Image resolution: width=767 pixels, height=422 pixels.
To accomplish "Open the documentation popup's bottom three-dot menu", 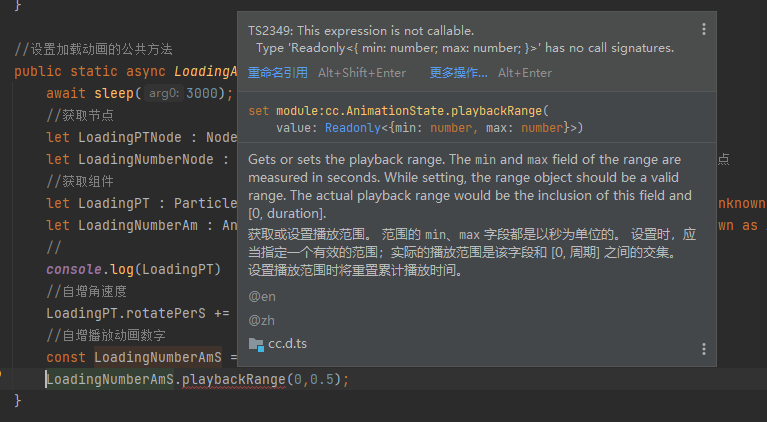I will pyautogui.click(x=704, y=348).
